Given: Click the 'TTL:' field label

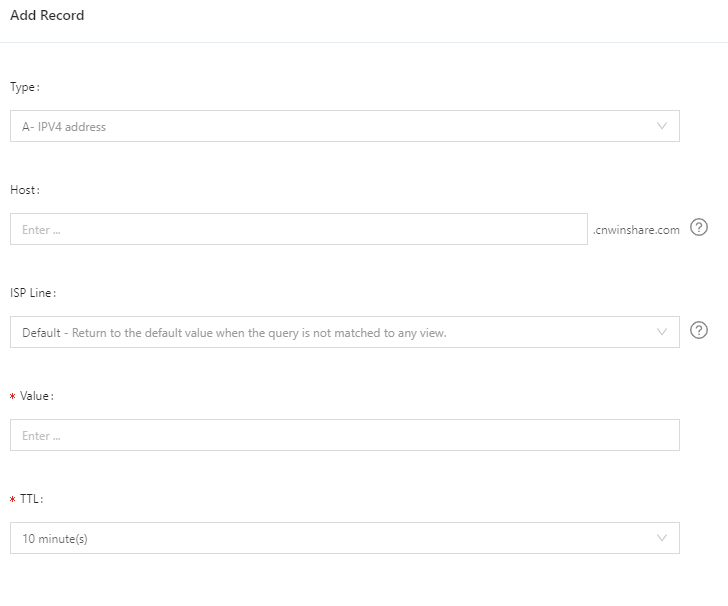Looking at the screenshot, I should point(32,498).
